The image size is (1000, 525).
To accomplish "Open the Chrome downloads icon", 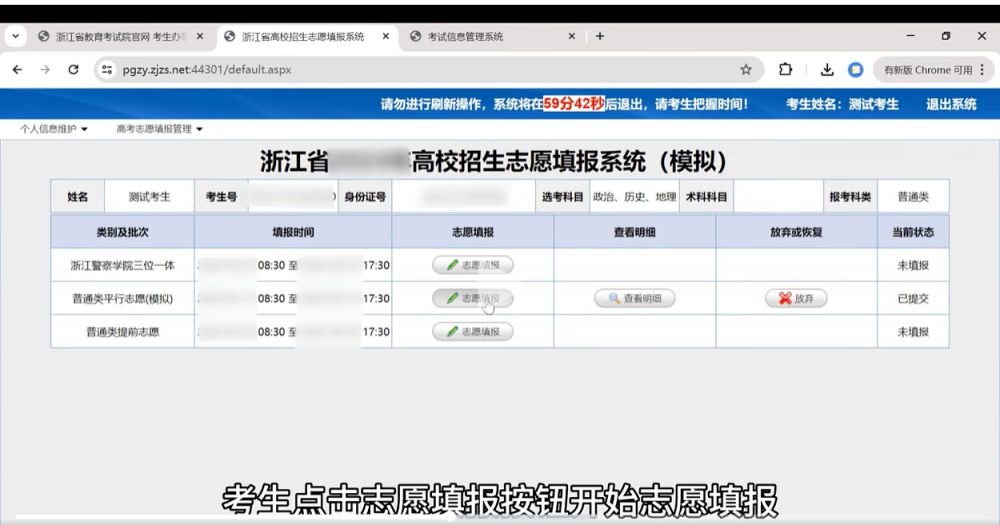I will pos(827,70).
